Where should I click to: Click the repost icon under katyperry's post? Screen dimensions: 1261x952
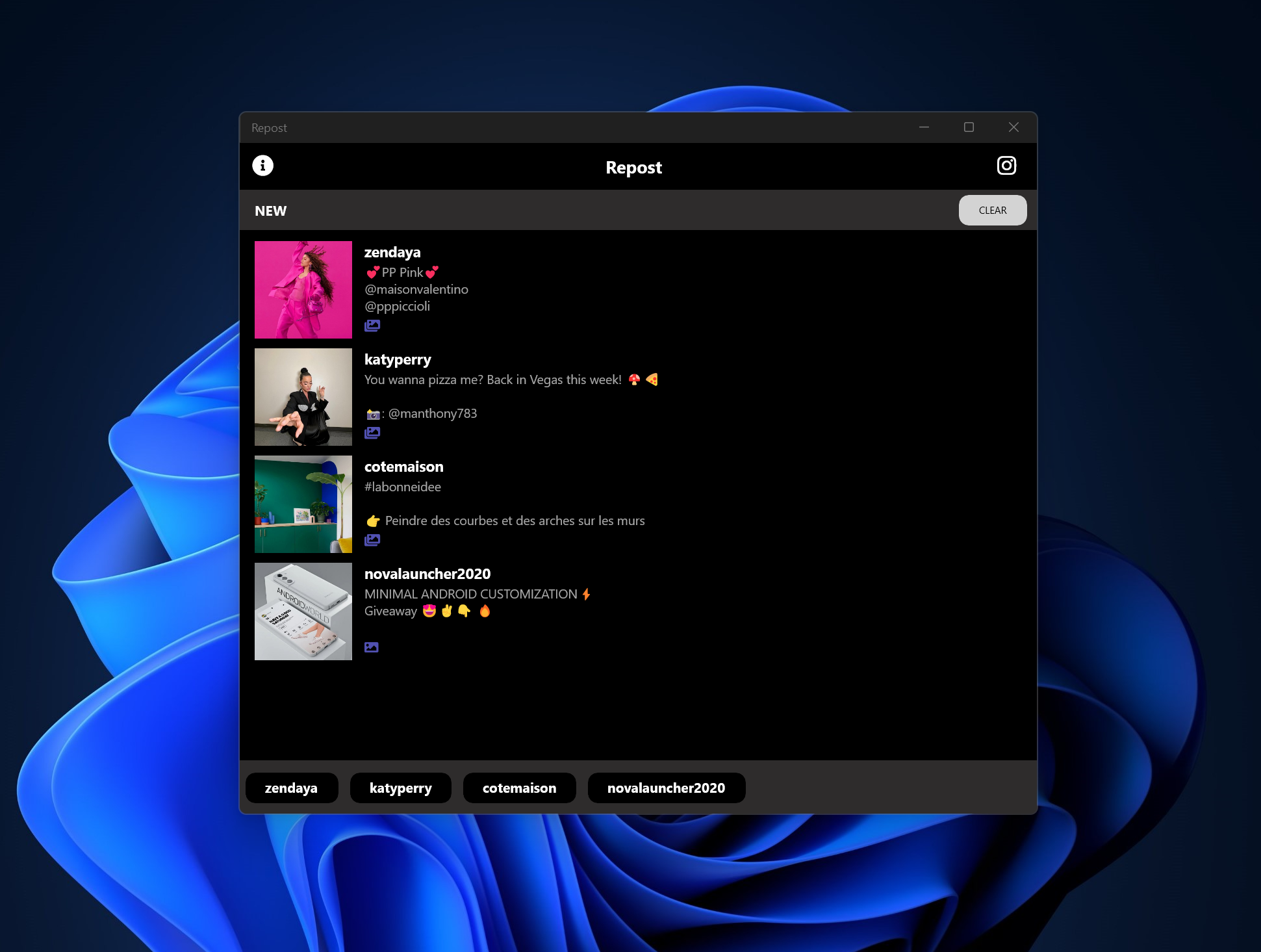372,431
